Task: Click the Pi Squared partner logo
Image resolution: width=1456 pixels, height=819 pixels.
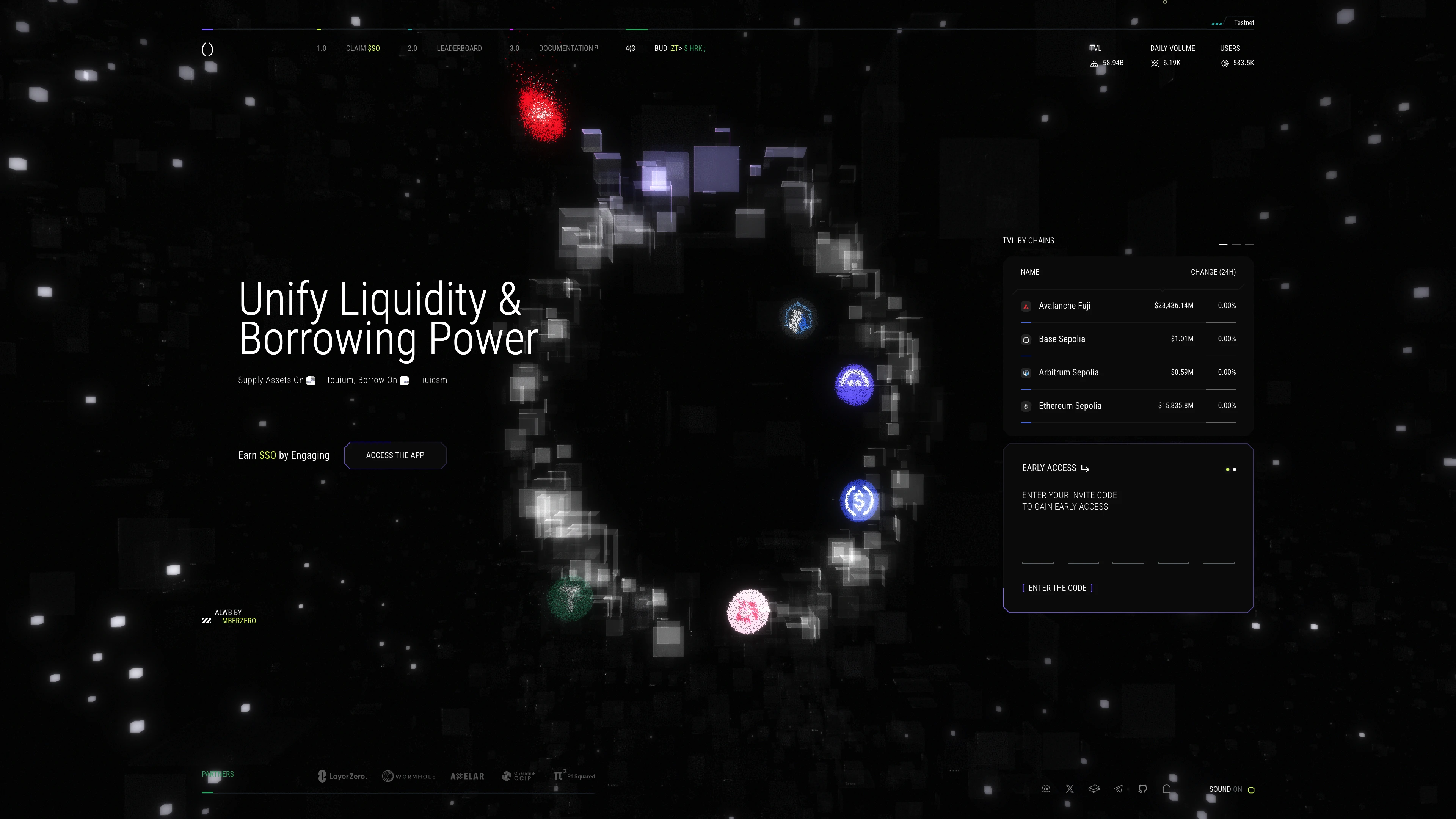Action: [574, 775]
